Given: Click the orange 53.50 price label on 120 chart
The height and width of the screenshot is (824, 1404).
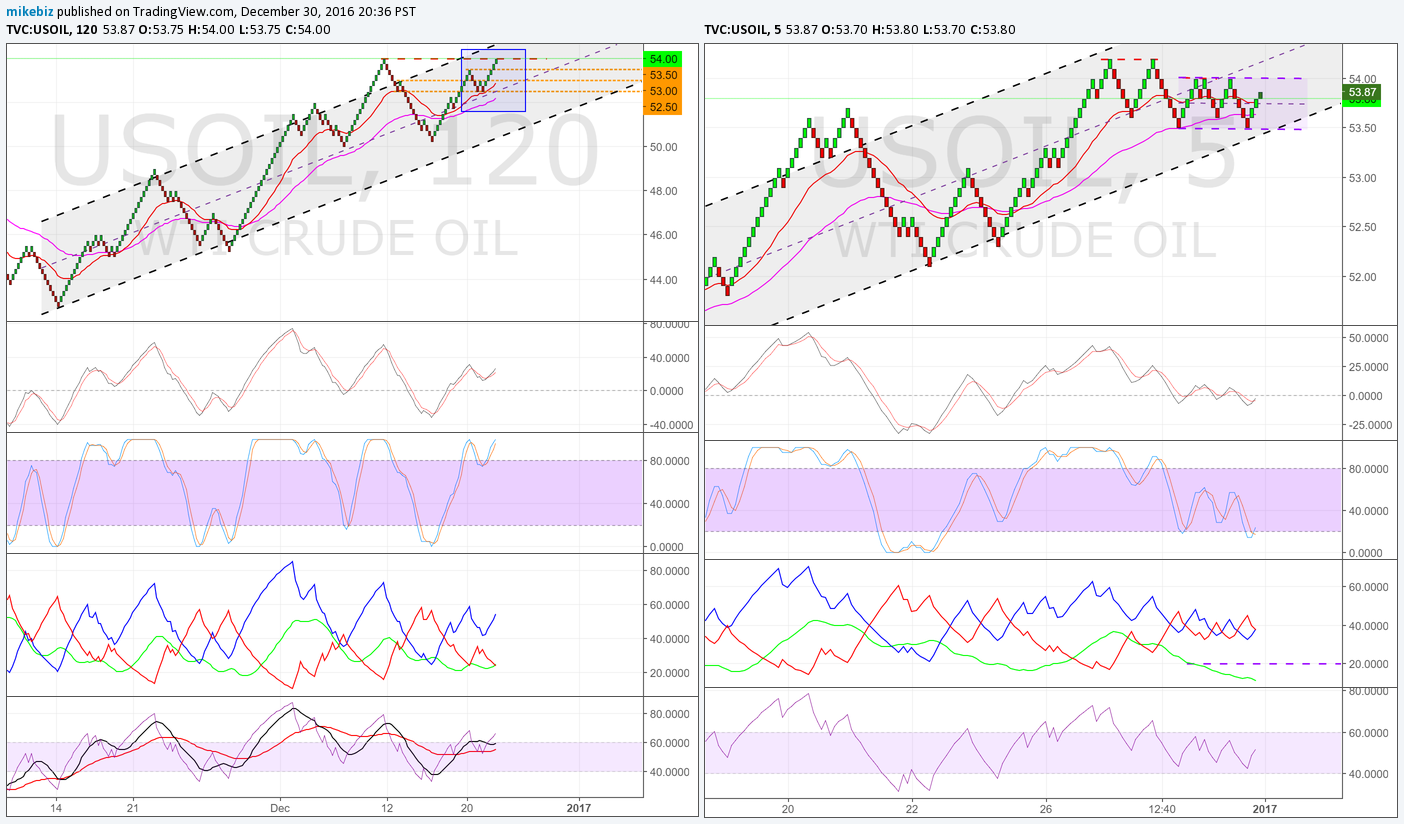Looking at the screenshot, I should tap(664, 75).
